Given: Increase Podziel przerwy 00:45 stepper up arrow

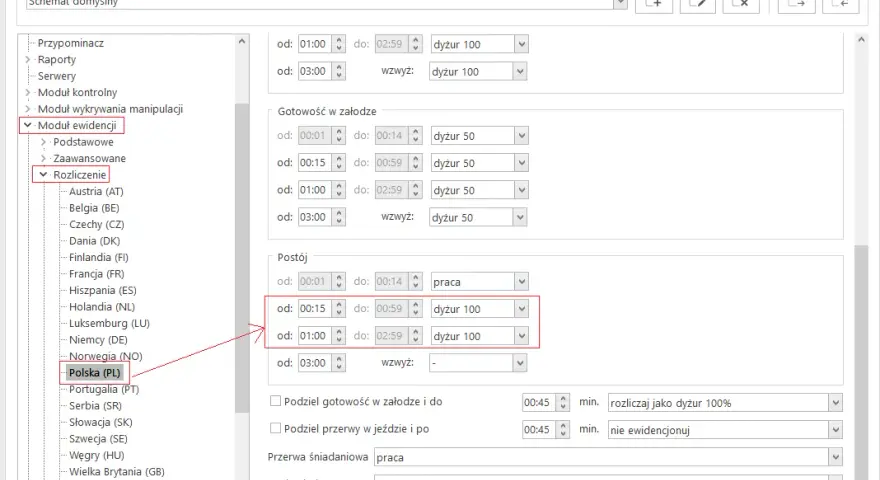Looking at the screenshot, I should click(563, 426).
